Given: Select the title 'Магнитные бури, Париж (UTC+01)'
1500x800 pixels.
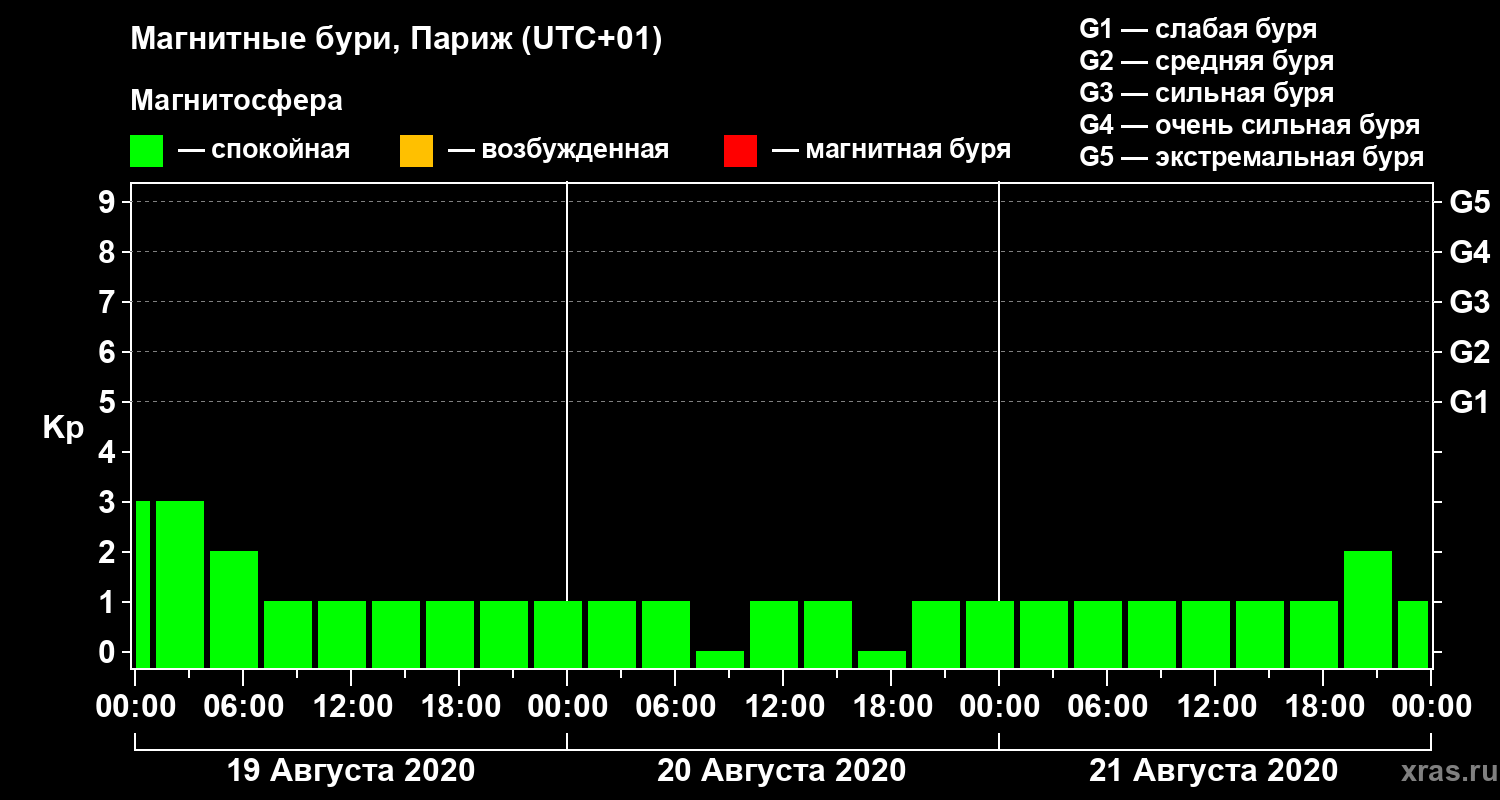Looking at the screenshot, I should pyautogui.click(x=397, y=41).
